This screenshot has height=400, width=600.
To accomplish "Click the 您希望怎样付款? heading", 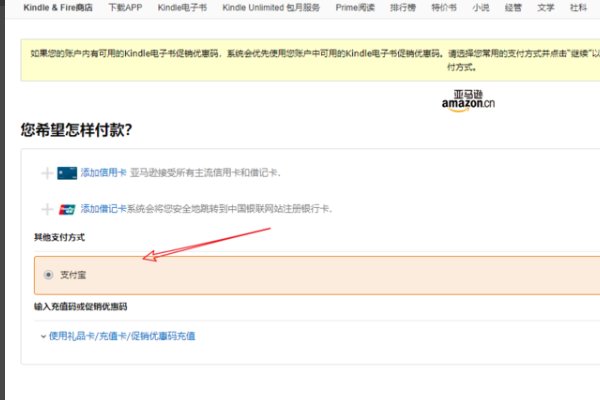I will click(76, 130).
